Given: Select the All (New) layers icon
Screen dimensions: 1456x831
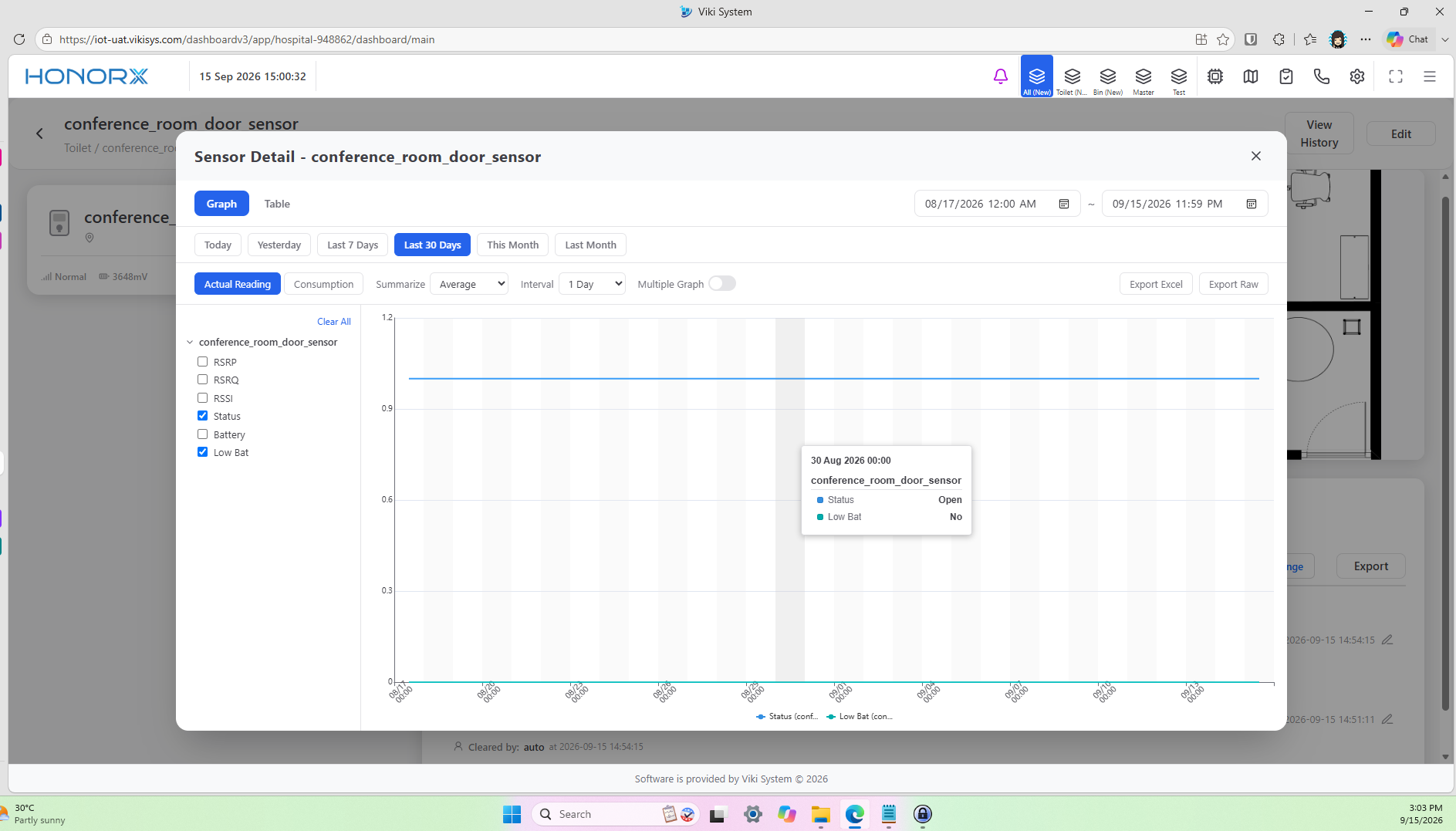Looking at the screenshot, I should click(1036, 76).
